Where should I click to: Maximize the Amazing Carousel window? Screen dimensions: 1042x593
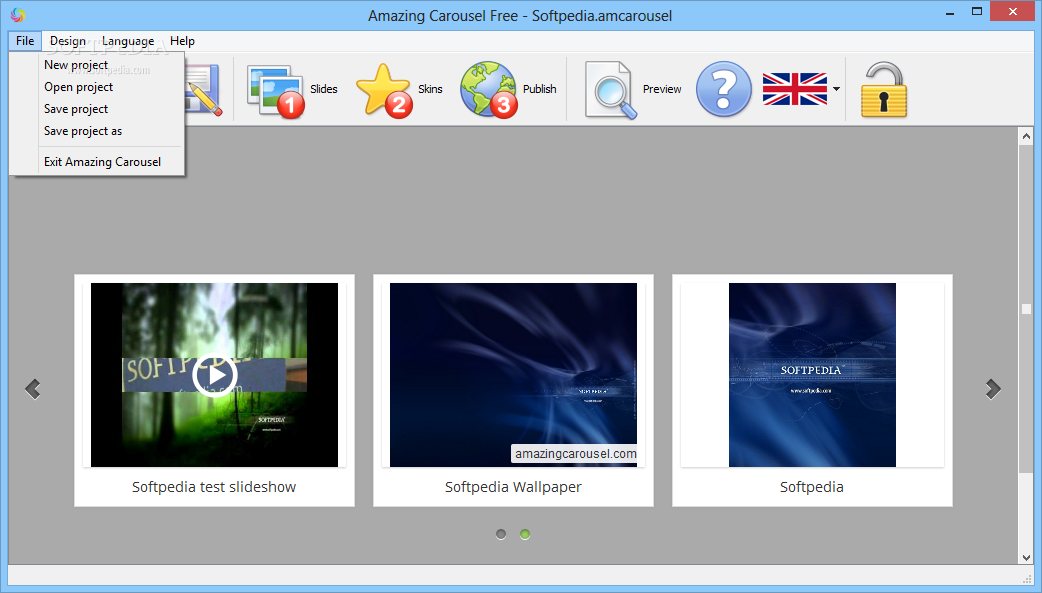[x=977, y=12]
